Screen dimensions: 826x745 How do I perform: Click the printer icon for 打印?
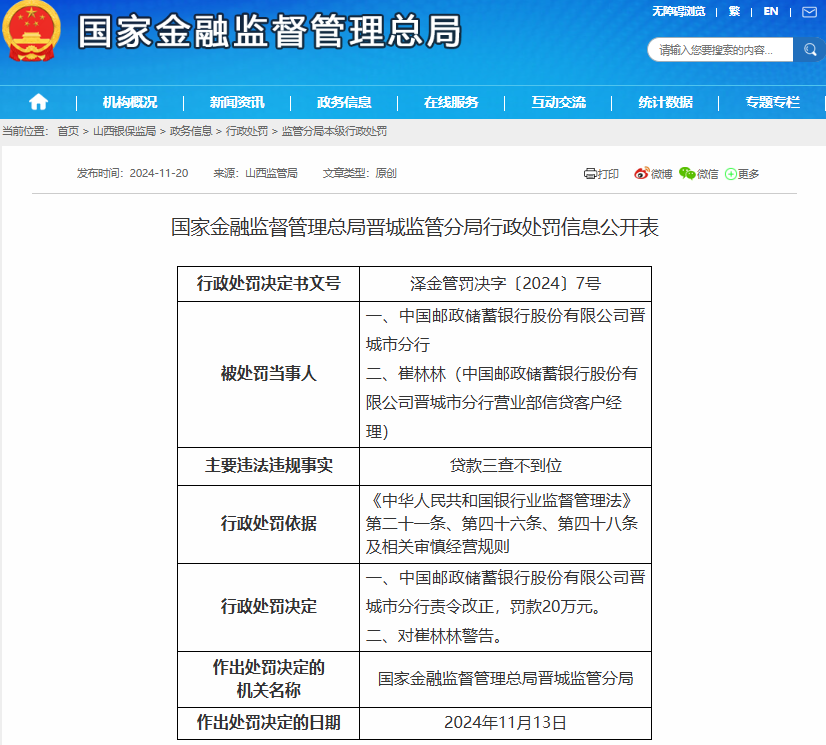click(x=589, y=173)
